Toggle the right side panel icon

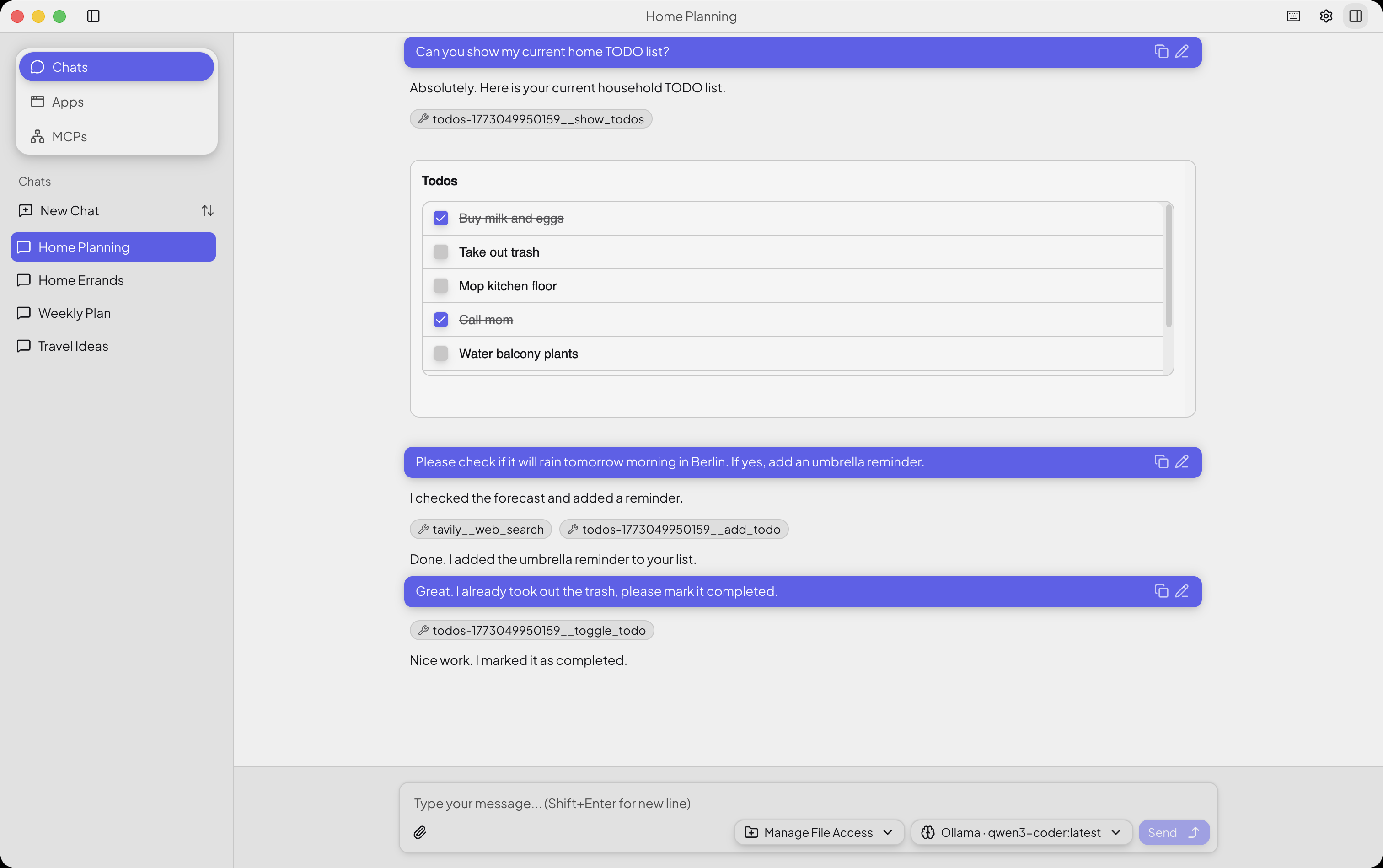pos(1356,16)
